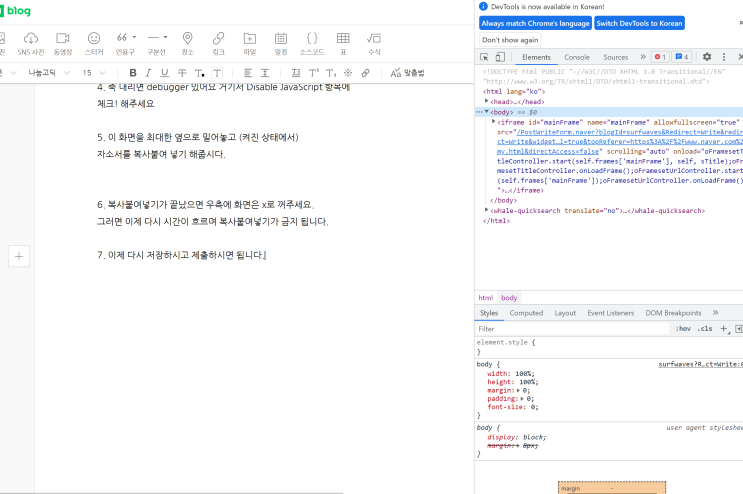Open the text color picker
743x494 pixels.
199,73
